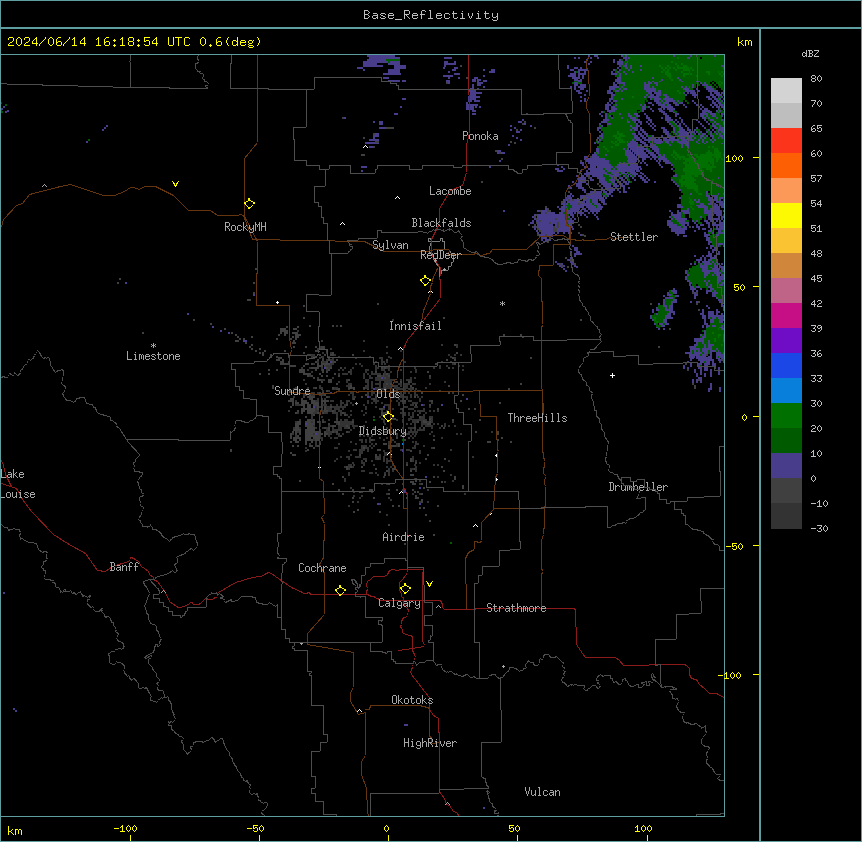This screenshot has width=862, height=842.
Task: Click the asterisk marker above Limestone label
Action: 153,346
